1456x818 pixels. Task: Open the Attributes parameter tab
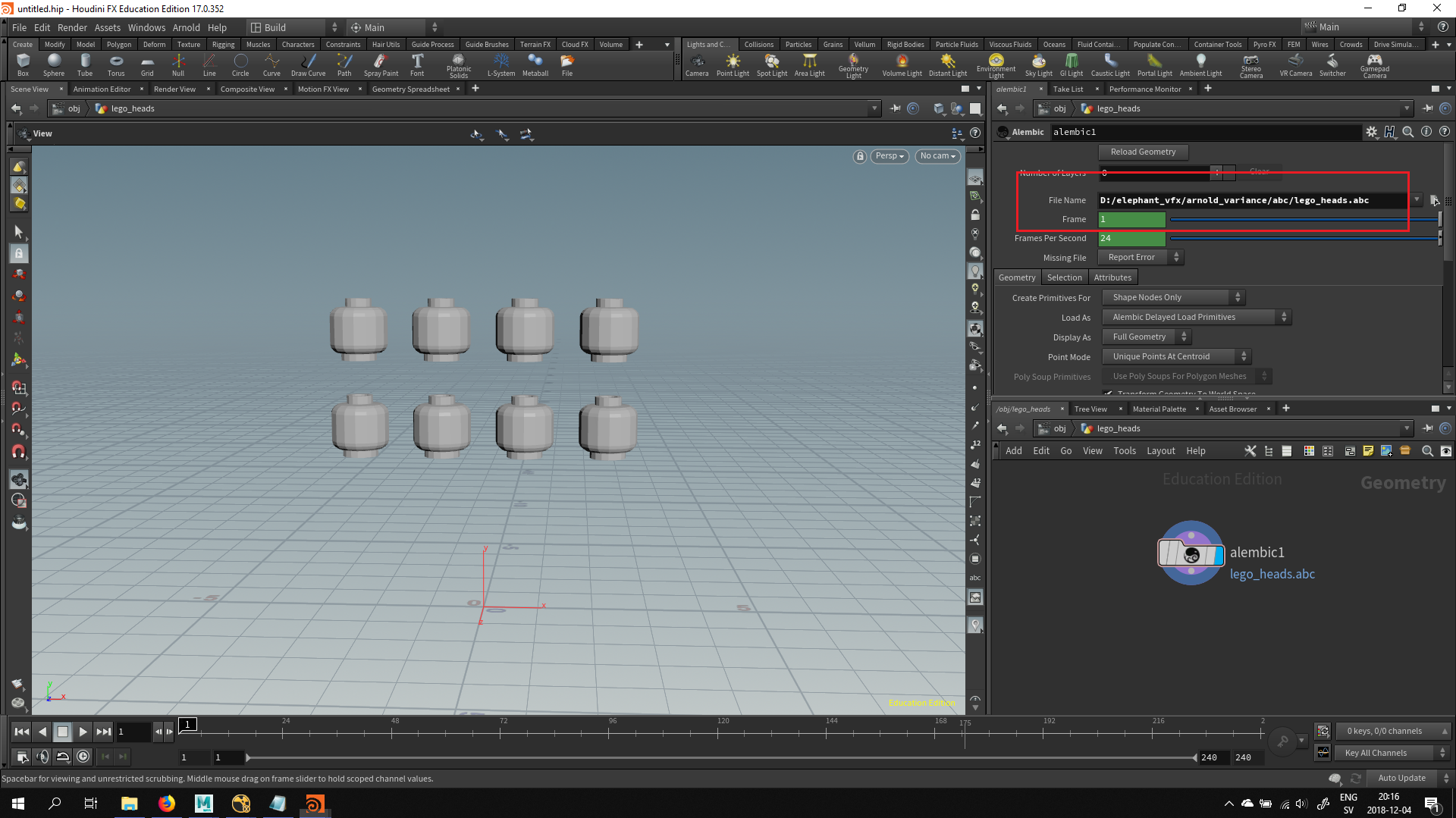tap(1112, 277)
